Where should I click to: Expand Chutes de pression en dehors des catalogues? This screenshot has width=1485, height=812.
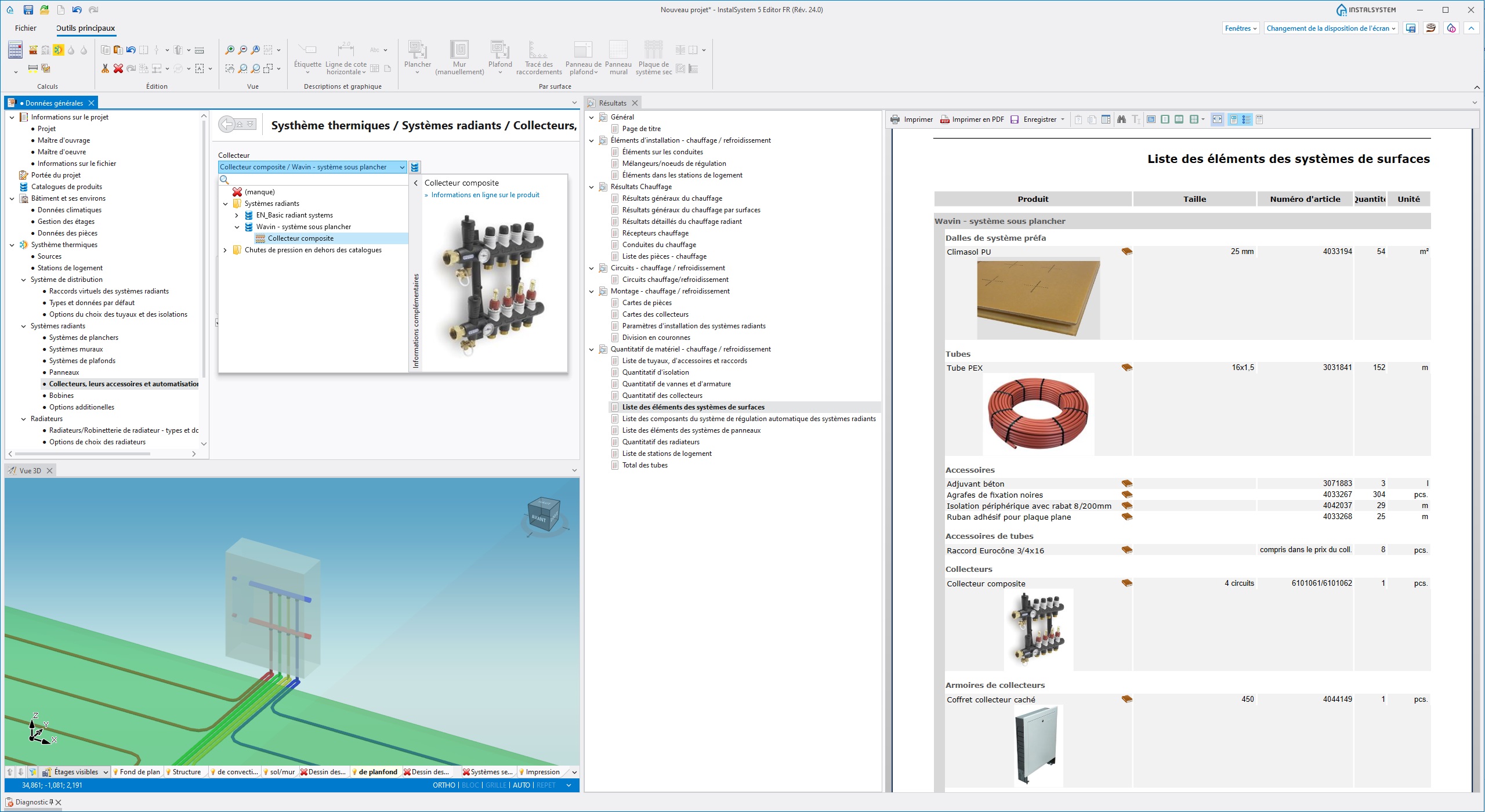pyautogui.click(x=225, y=250)
